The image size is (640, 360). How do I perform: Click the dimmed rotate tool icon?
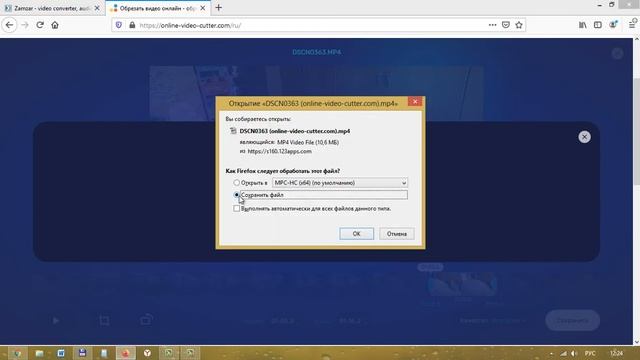tap(146, 320)
